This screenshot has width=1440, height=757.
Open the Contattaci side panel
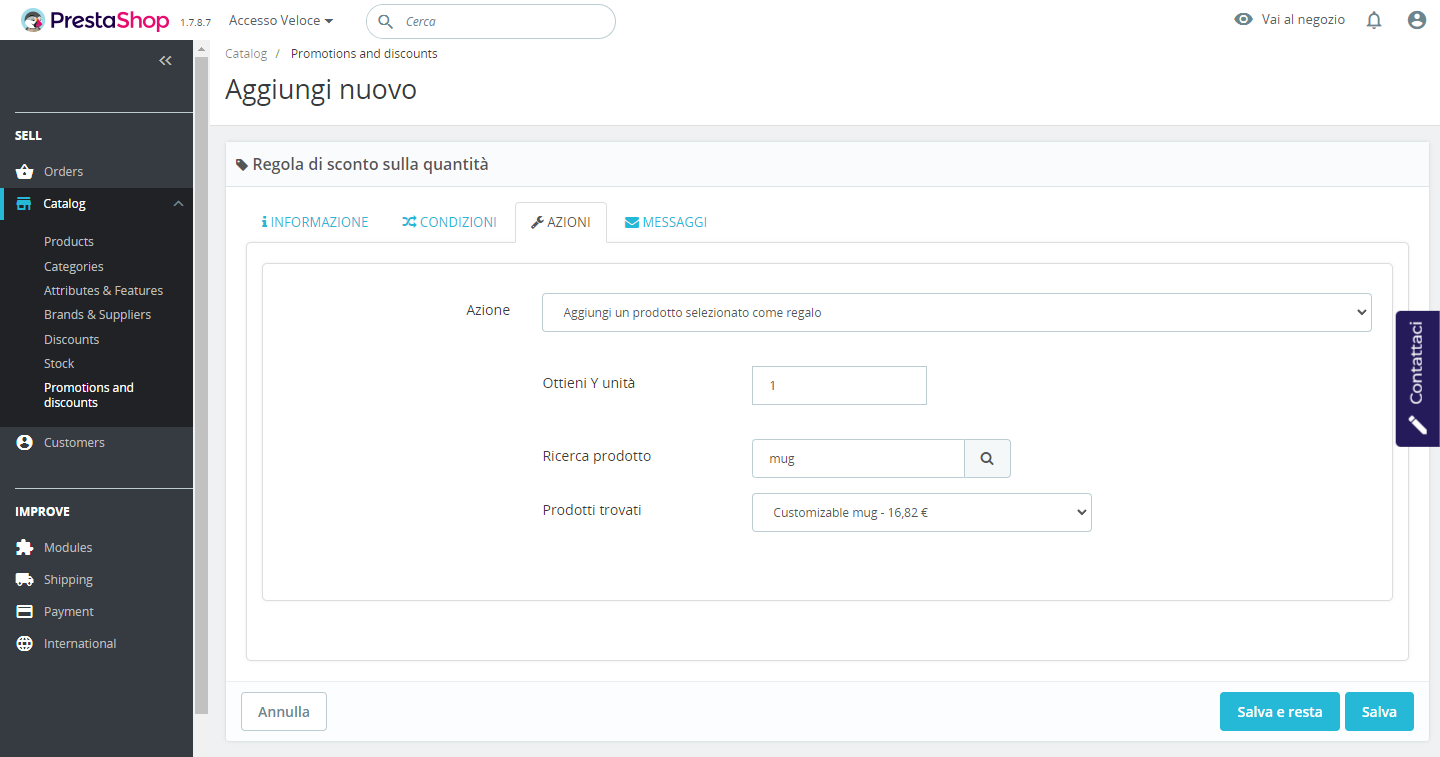1418,378
